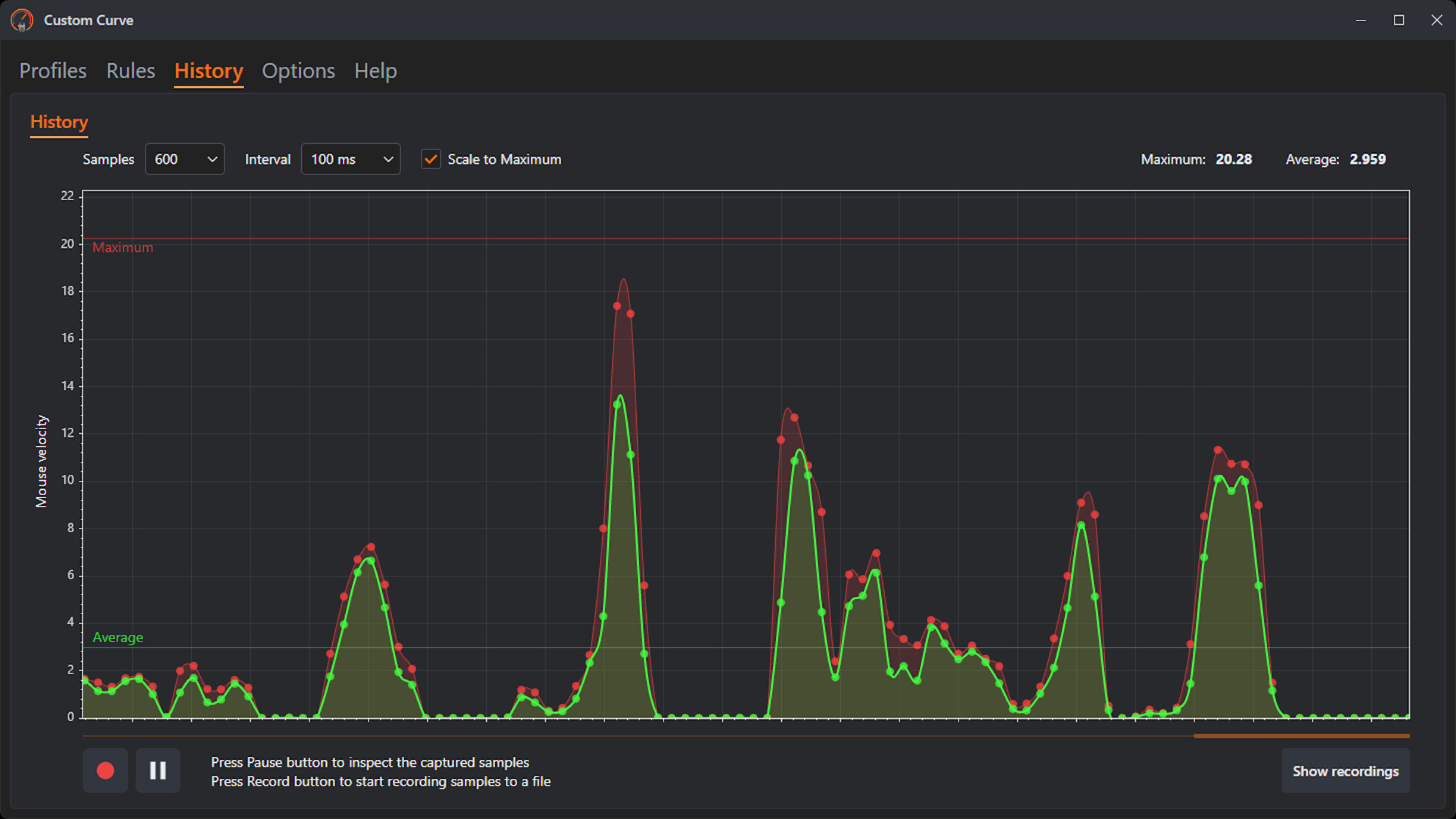Click the Samples dropdown chevron arrow
This screenshot has width=1456, height=819.
pyautogui.click(x=212, y=159)
